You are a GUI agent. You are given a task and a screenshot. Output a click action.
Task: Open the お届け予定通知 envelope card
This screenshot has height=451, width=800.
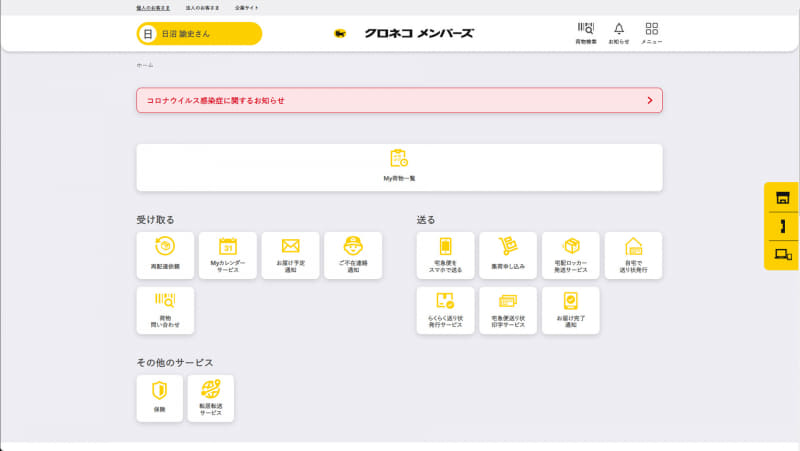[290, 256]
